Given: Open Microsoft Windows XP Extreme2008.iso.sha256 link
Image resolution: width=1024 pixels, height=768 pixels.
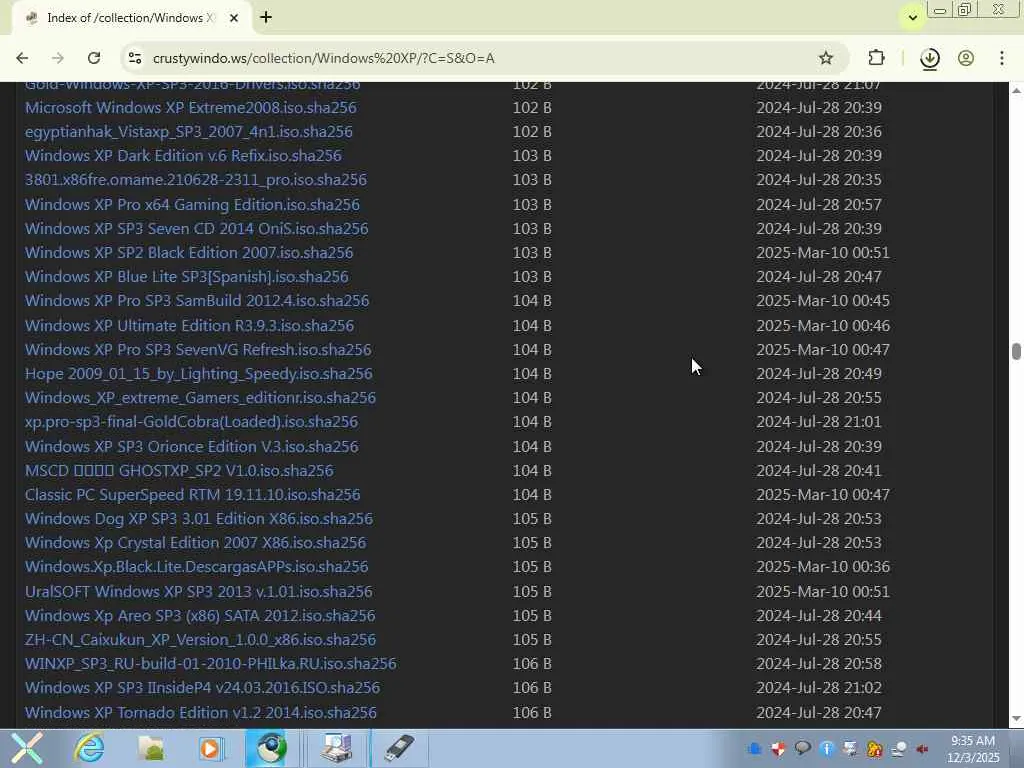Looking at the screenshot, I should 191,108.
